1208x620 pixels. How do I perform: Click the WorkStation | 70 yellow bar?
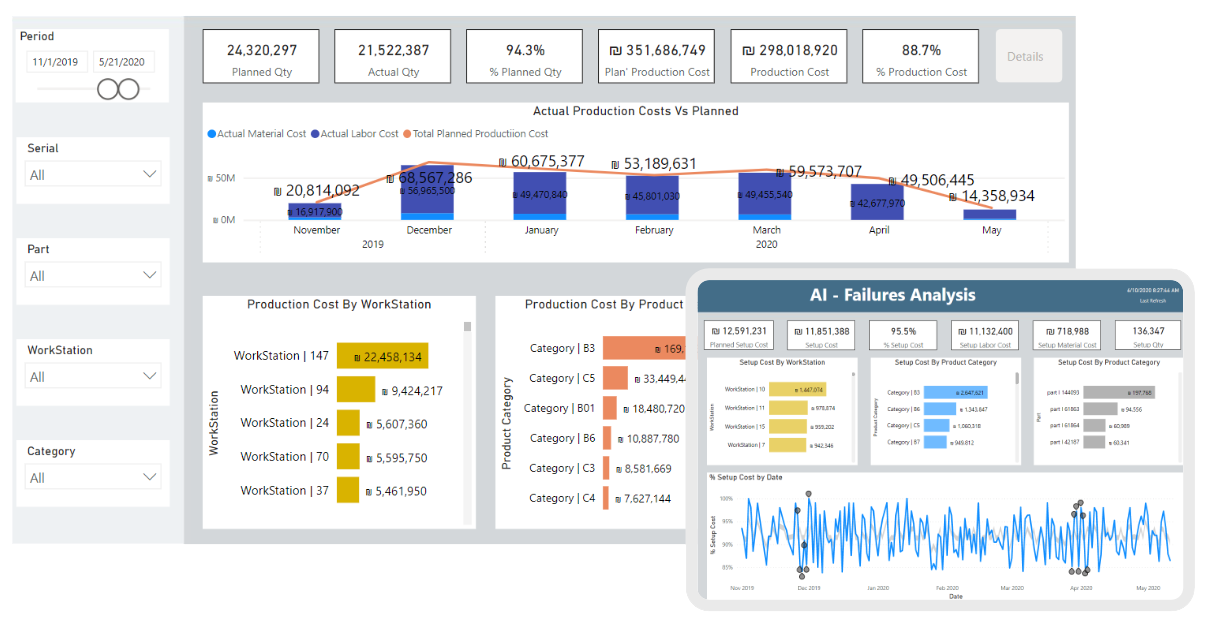point(348,457)
